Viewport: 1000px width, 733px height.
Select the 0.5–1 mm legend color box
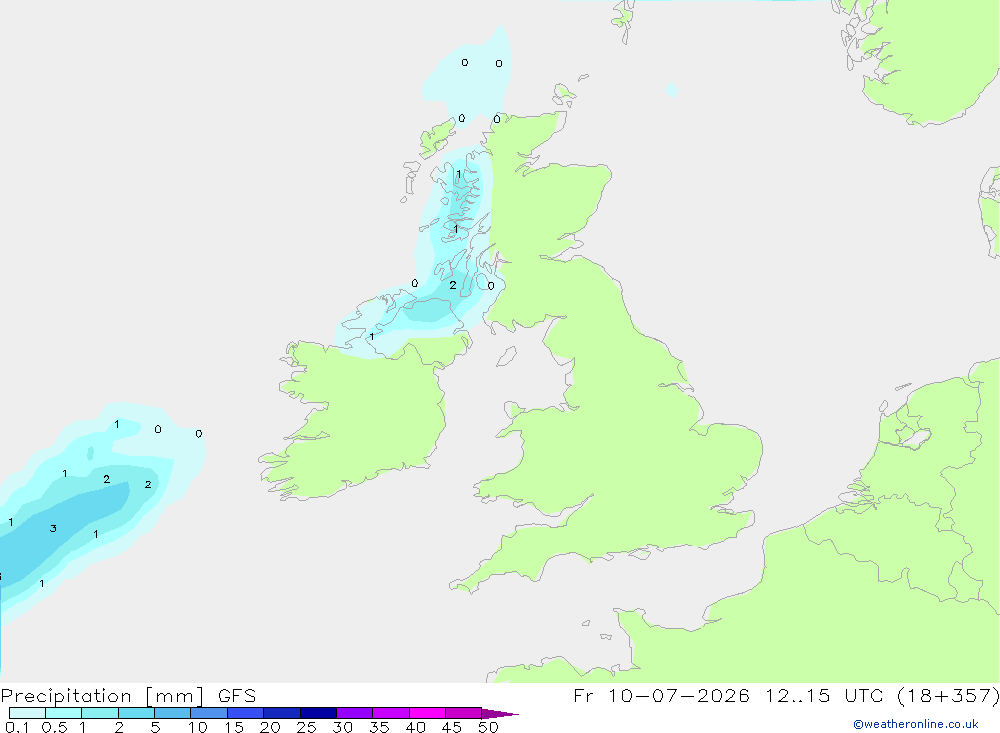click(63, 713)
